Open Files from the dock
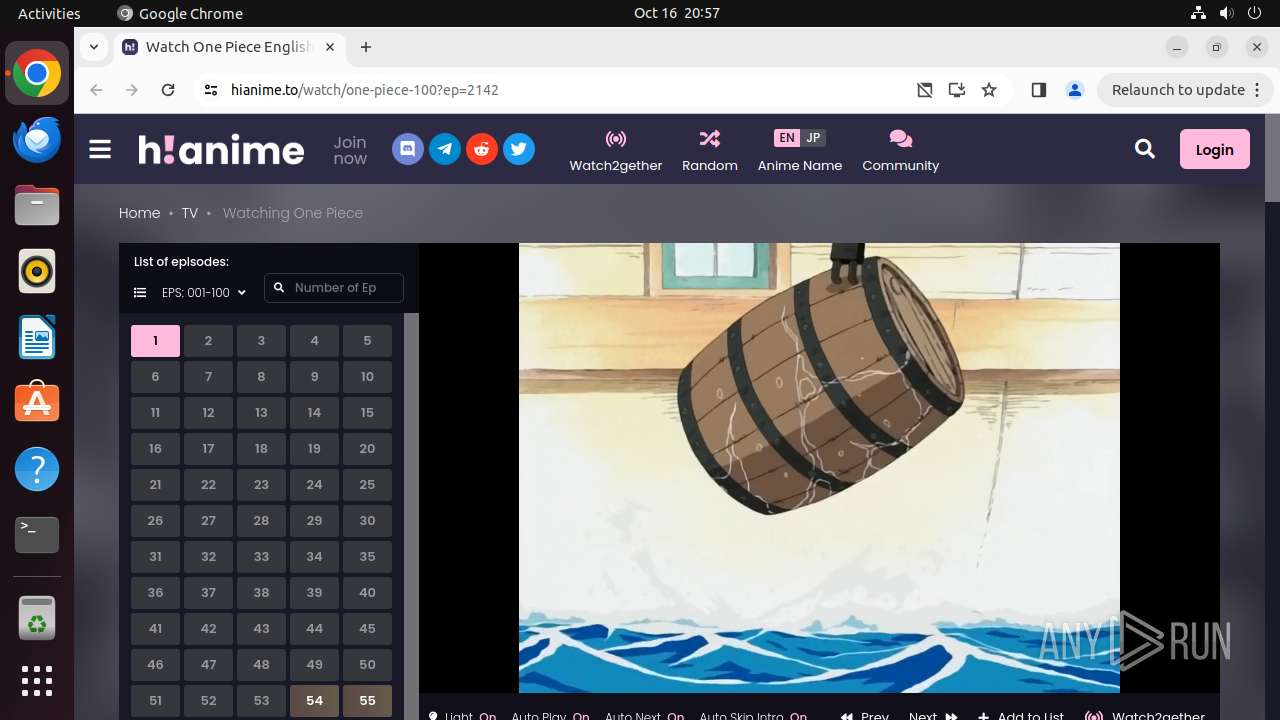The height and width of the screenshot is (720, 1280). click(x=37, y=205)
